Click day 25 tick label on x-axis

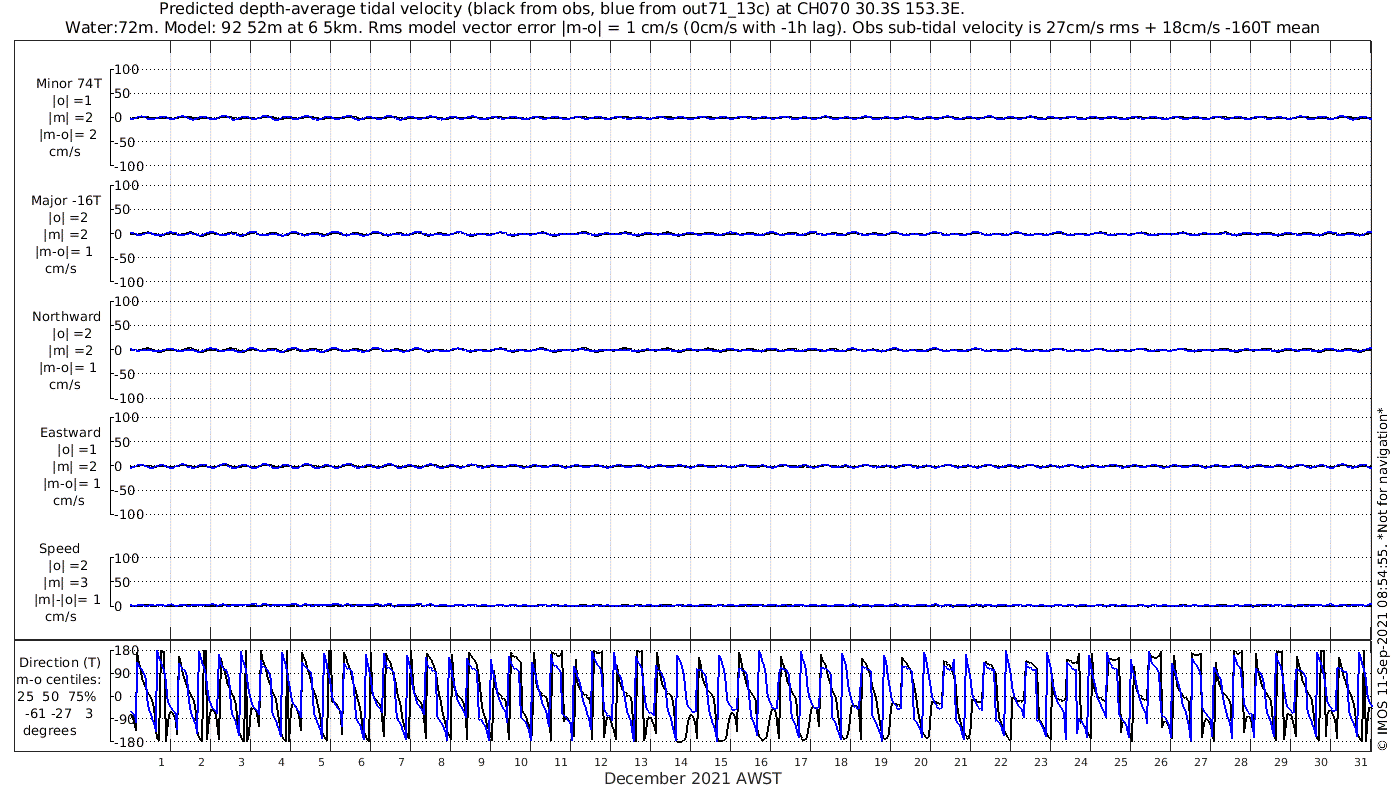[1121, 762]
